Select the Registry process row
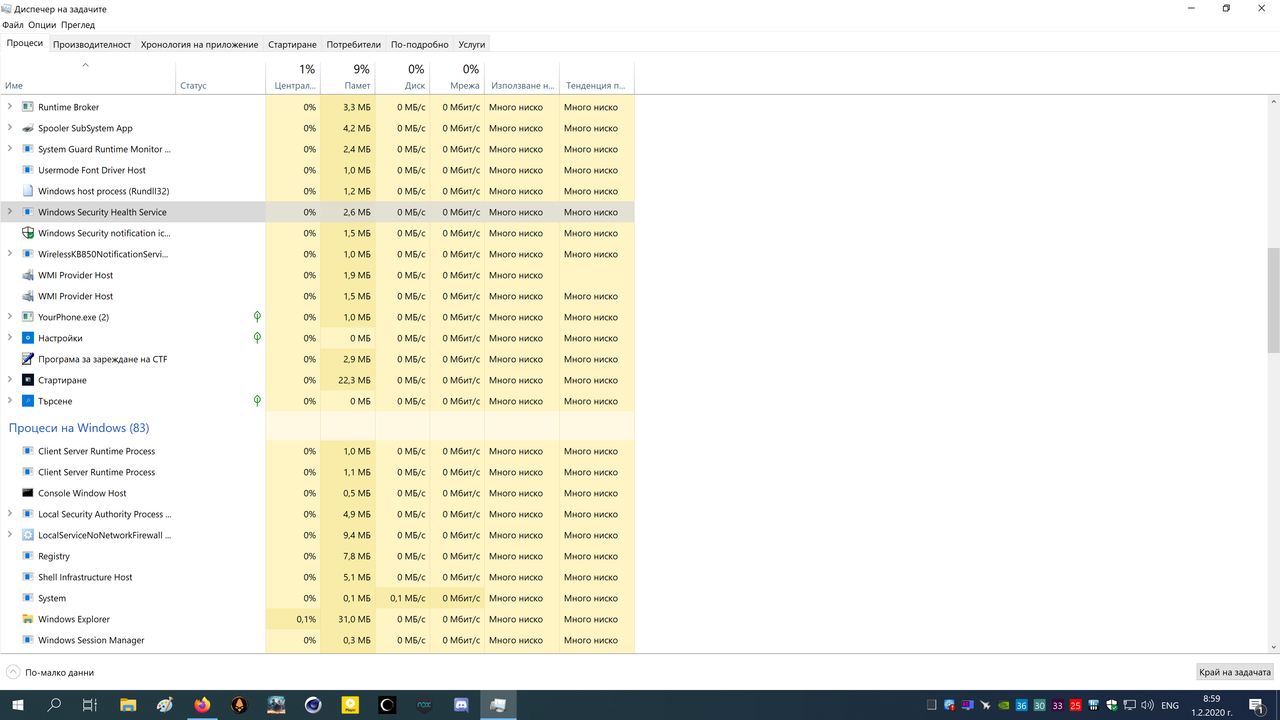The width and height of the screenshot is (1280, 720). click(317, 556)
